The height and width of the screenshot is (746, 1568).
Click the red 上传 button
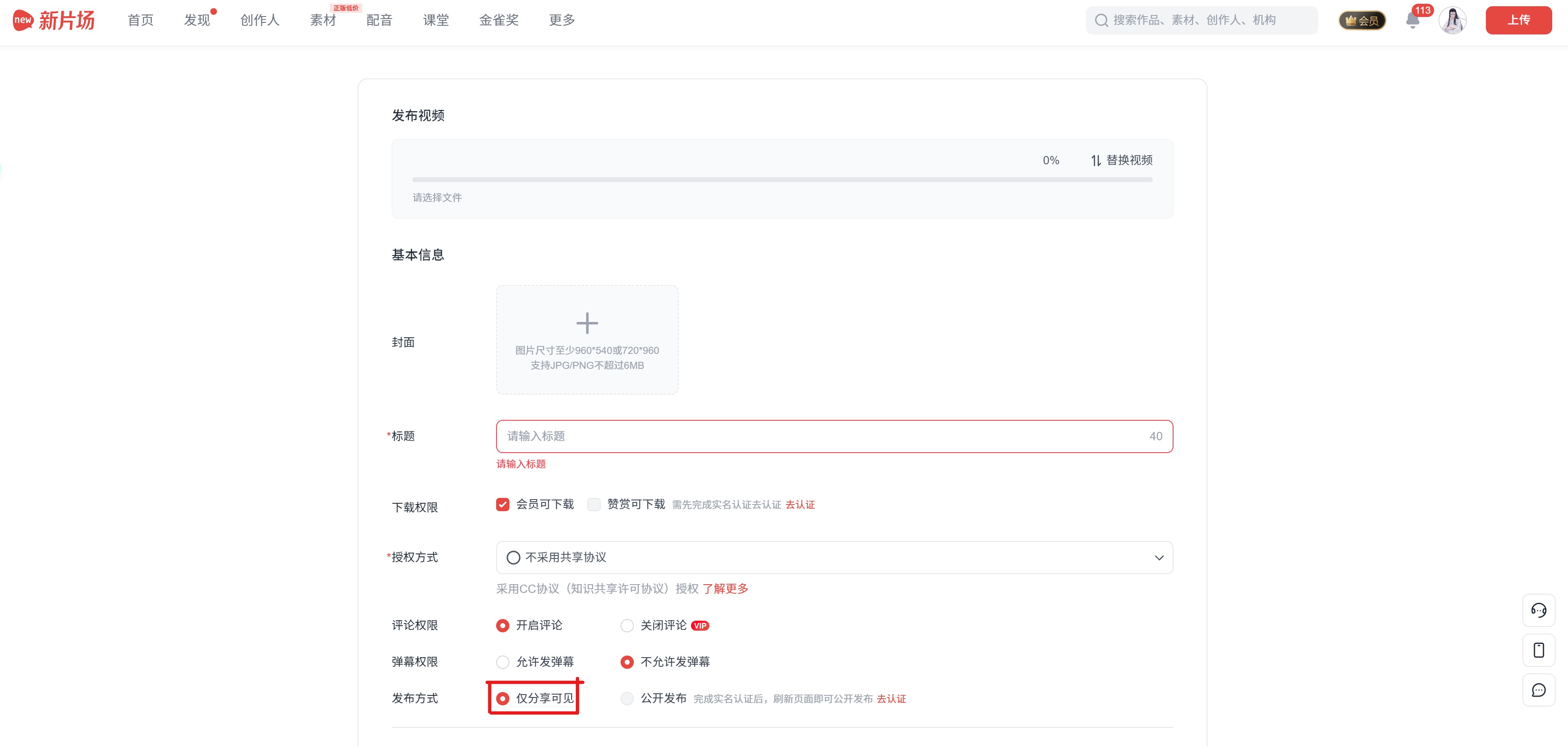click(x=1518, y=20)
